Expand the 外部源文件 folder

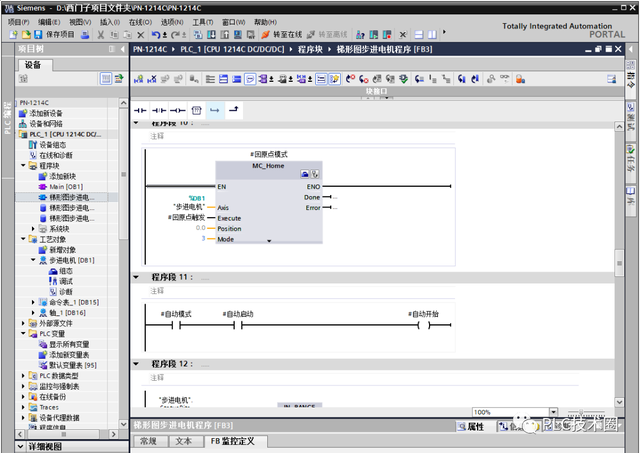coord(23,323)
